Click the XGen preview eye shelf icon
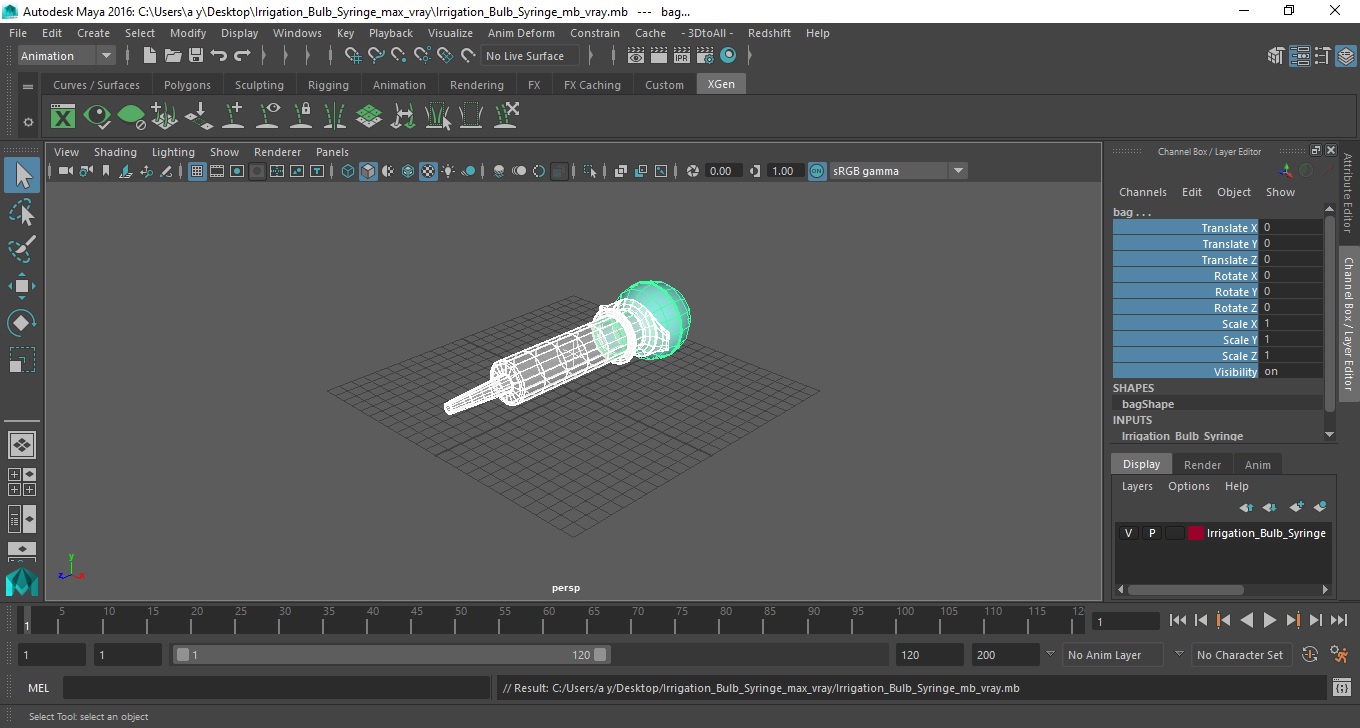This screenshot has width=1360, height=728. (x=97, y=117)
